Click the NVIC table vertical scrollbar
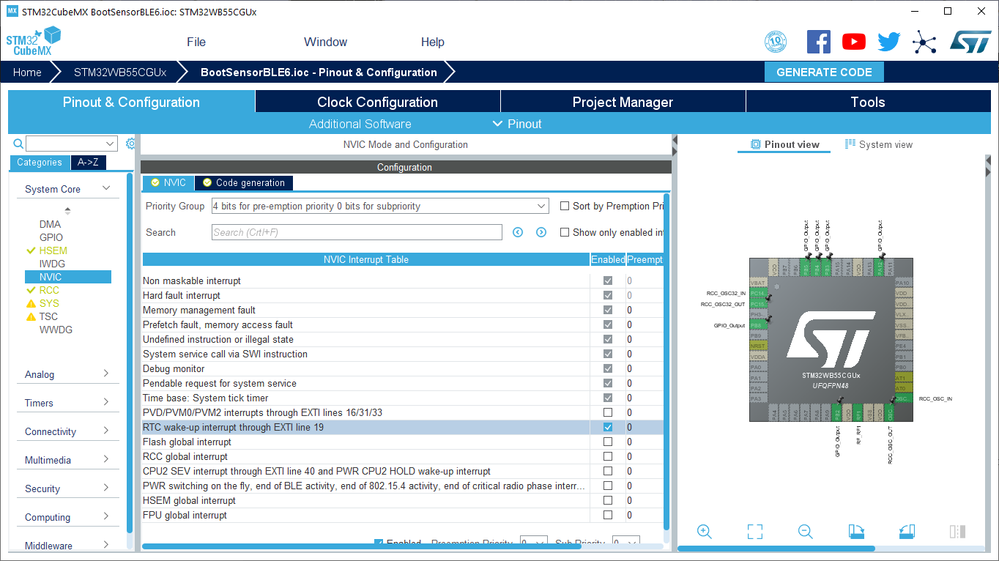The width and height of the screenshot is (999, 561). pos(666,361)
